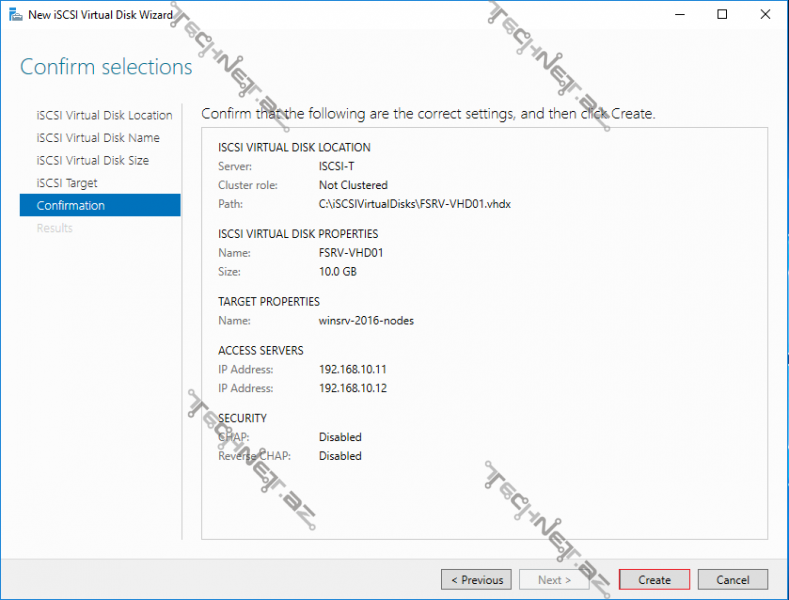Click the IP address 192.168.10.11 entry
The image size is (789, 600).
coord(352,369)
